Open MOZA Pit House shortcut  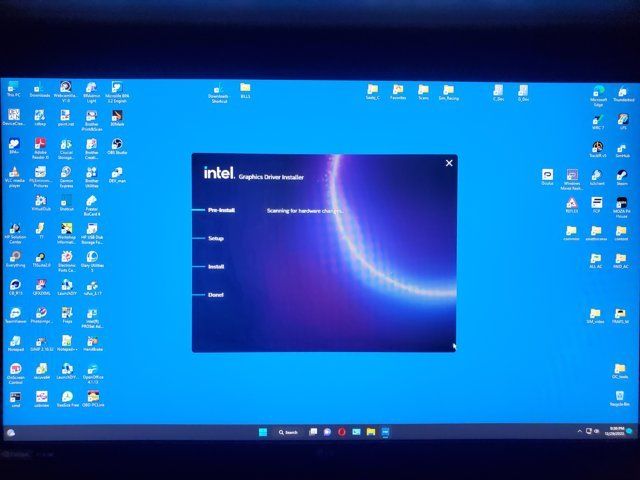pyautogui.click(x=621, y=207)
